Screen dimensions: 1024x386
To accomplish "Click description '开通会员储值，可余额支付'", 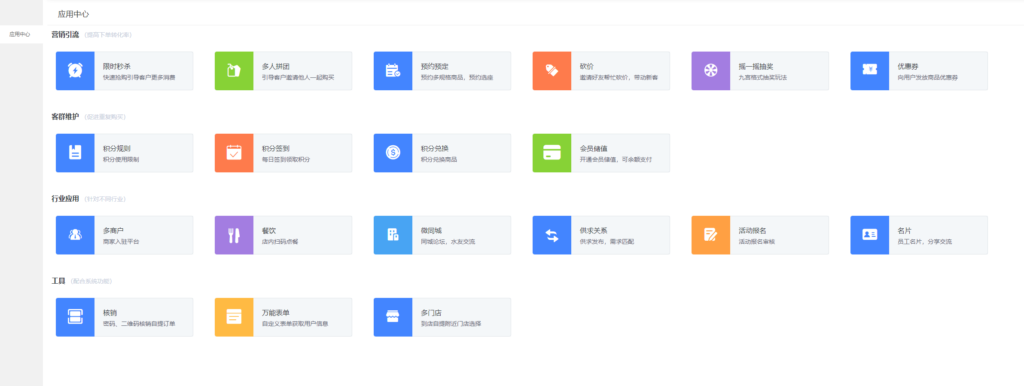I will point(615,159).
